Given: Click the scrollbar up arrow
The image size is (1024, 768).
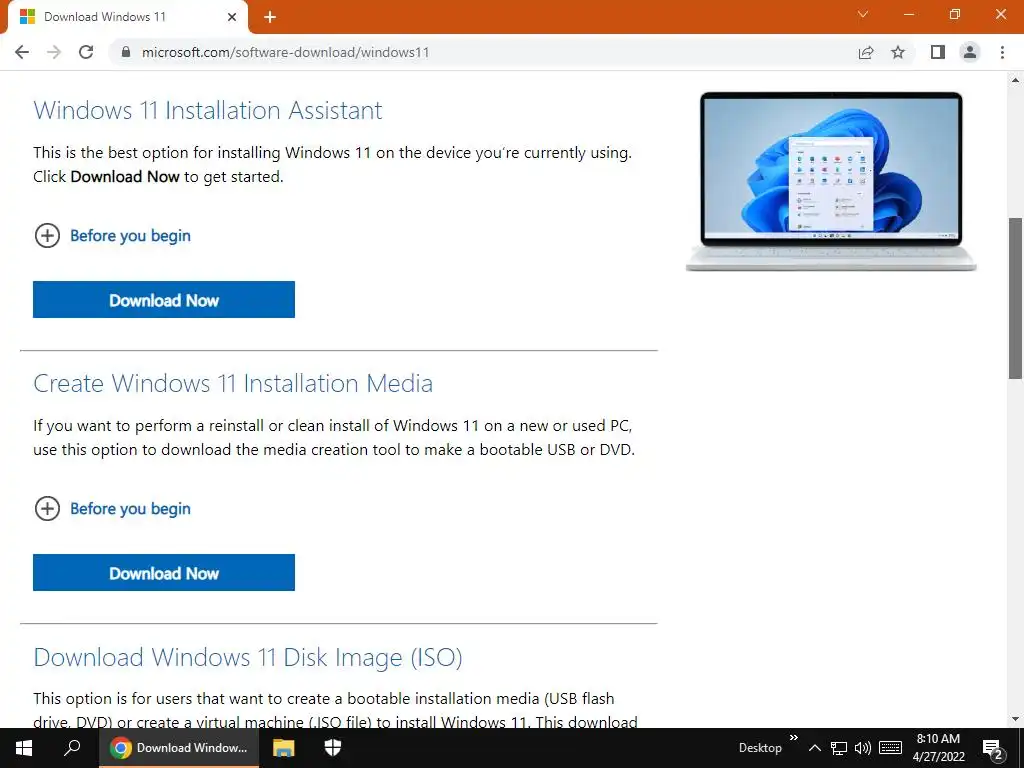Looking at the screenshot, I should (x=1016, y=80).
